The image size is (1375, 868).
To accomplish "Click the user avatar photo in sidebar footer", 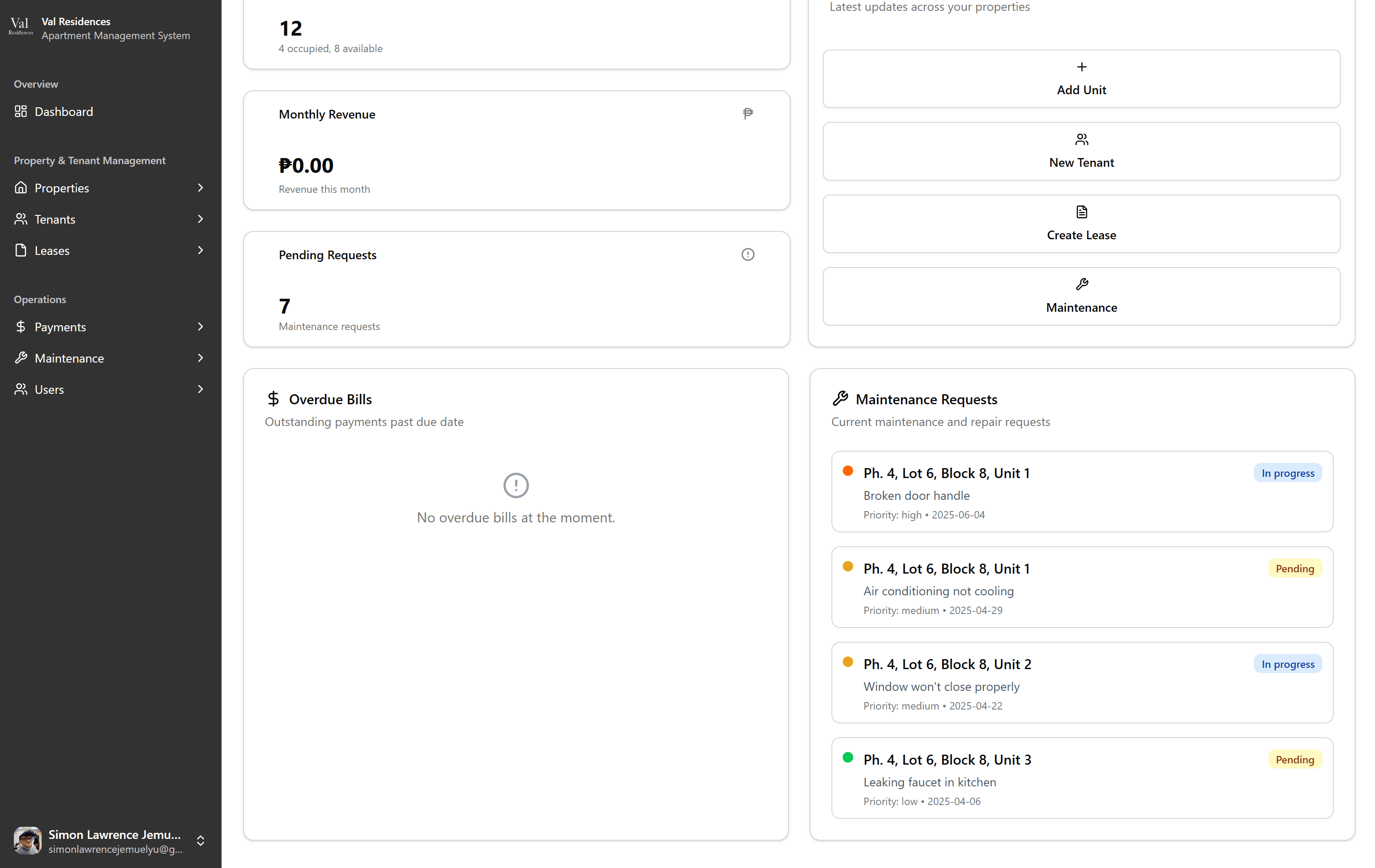I will (27, 841).
